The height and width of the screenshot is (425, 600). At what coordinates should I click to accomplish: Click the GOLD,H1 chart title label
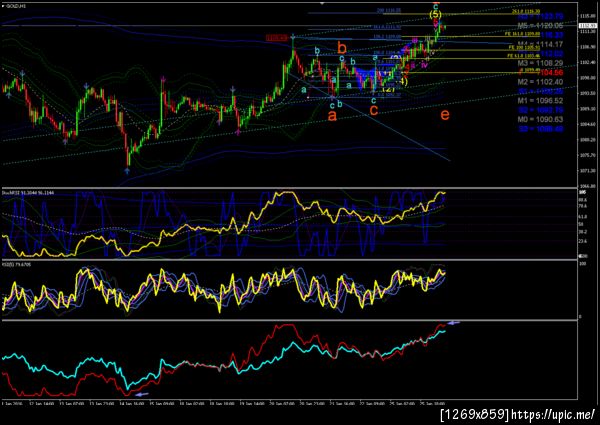click(x=14, y=6)
